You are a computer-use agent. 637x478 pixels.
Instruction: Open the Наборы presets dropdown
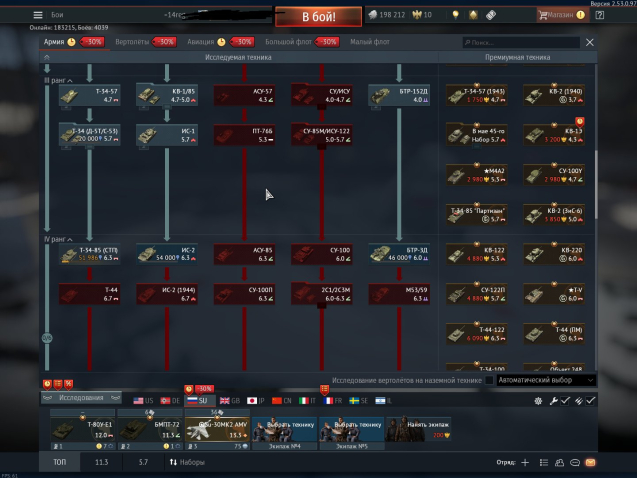pos(187,463)
